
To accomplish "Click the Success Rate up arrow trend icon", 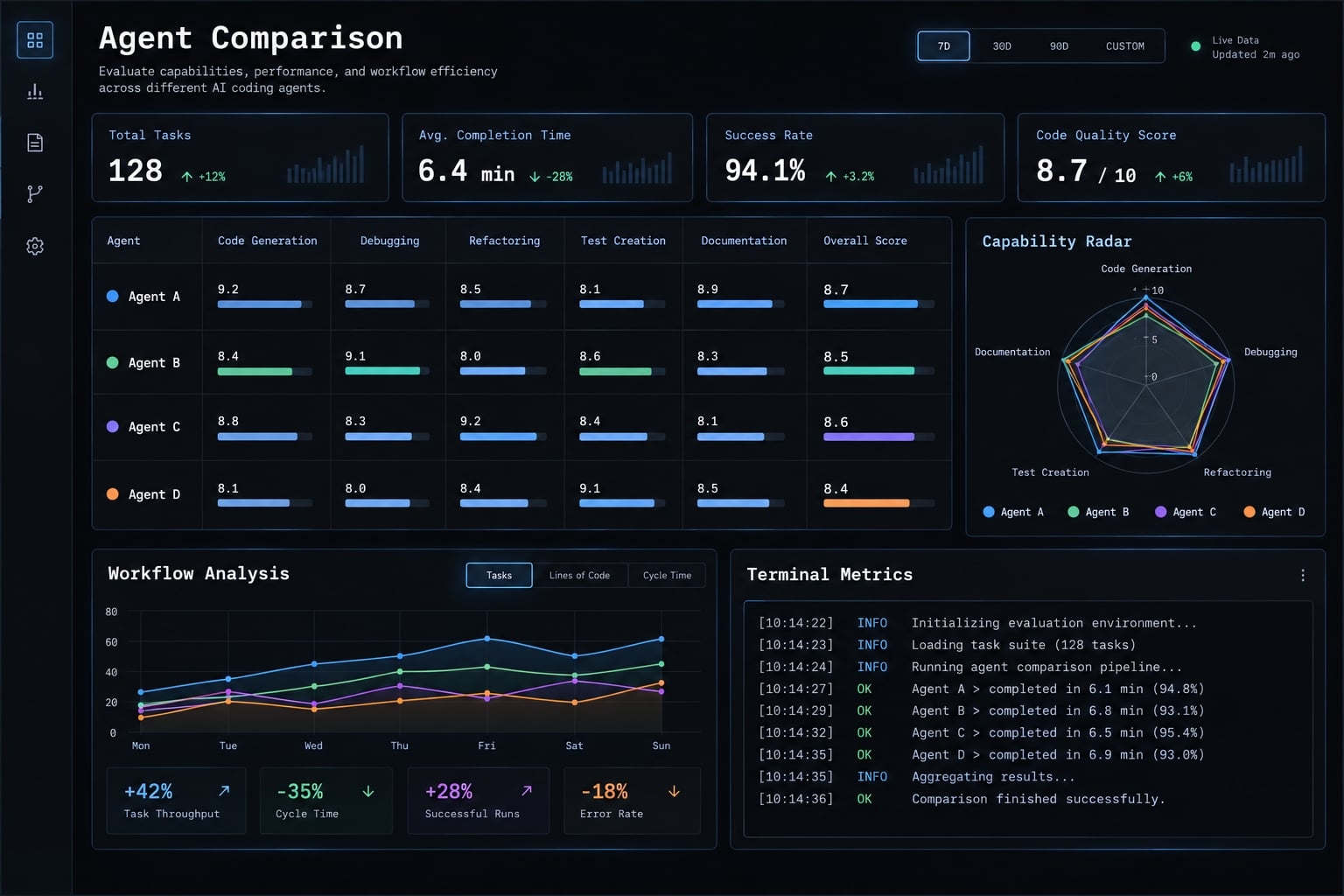I will click(830, 177).
